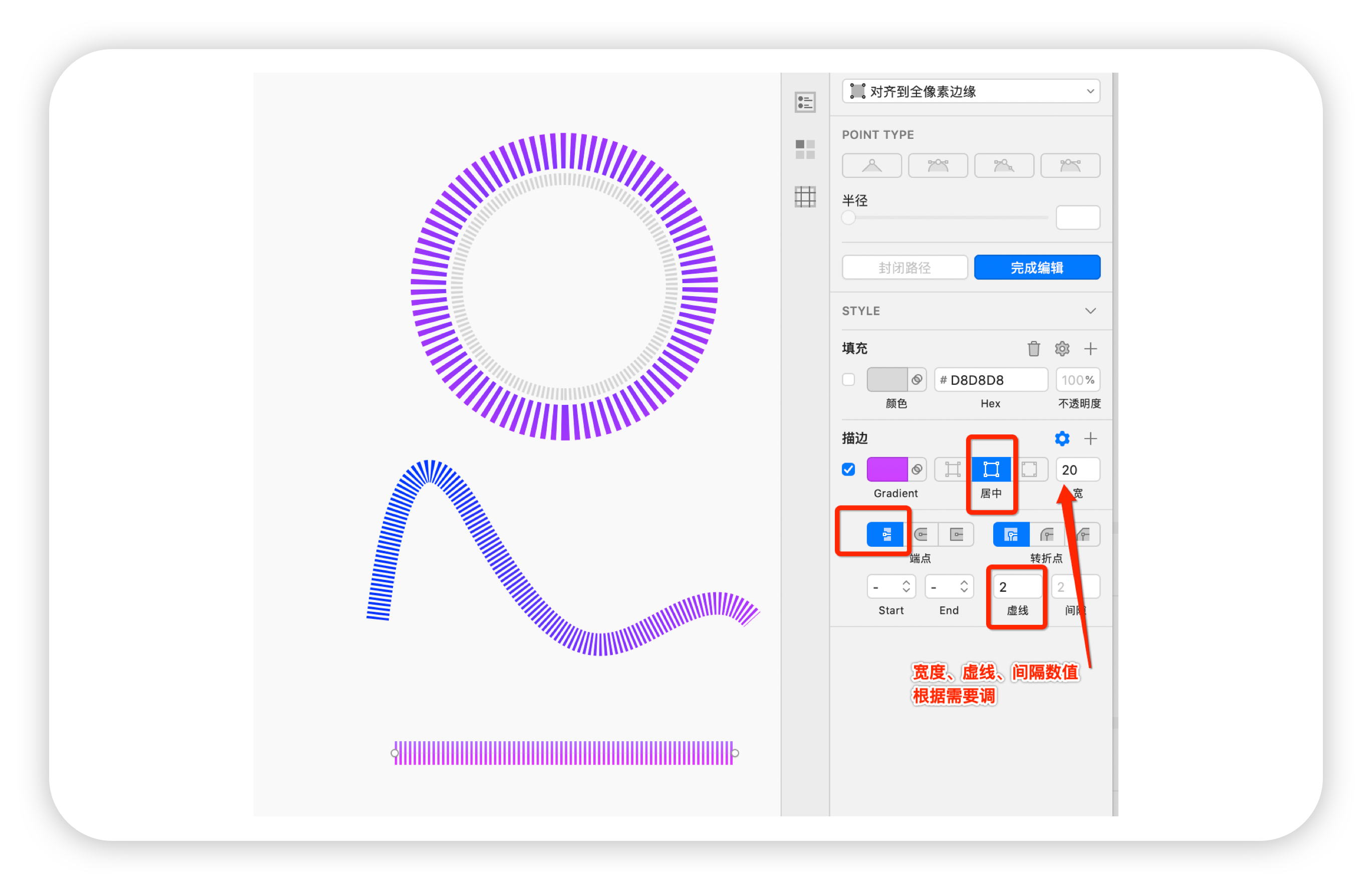Choose the center stroke position icon
1372x890 pixels.
pos(991,470)
